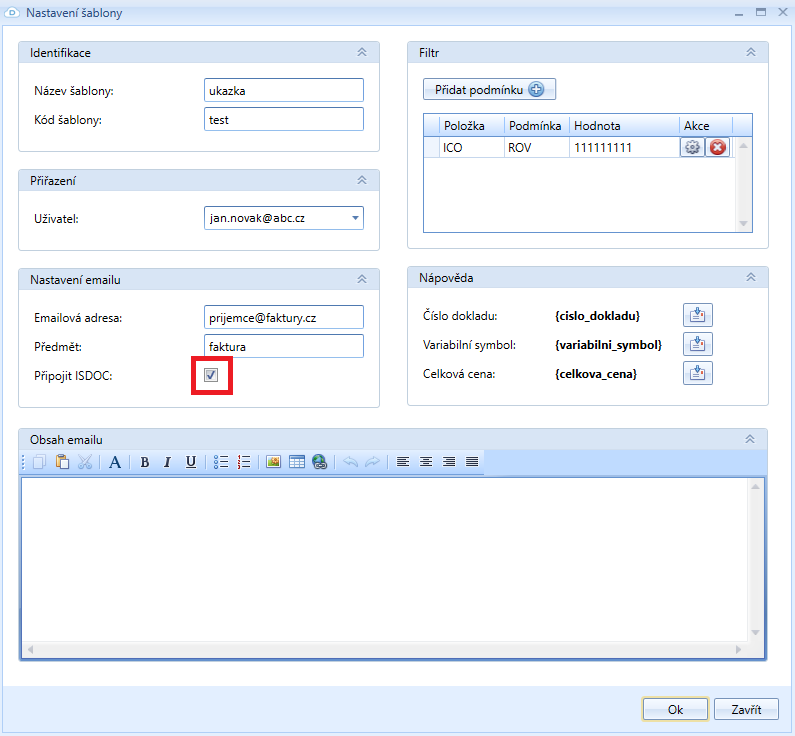Insert a bulleted list
Viewport: 795px width, 736px height.
pos(222,462)
